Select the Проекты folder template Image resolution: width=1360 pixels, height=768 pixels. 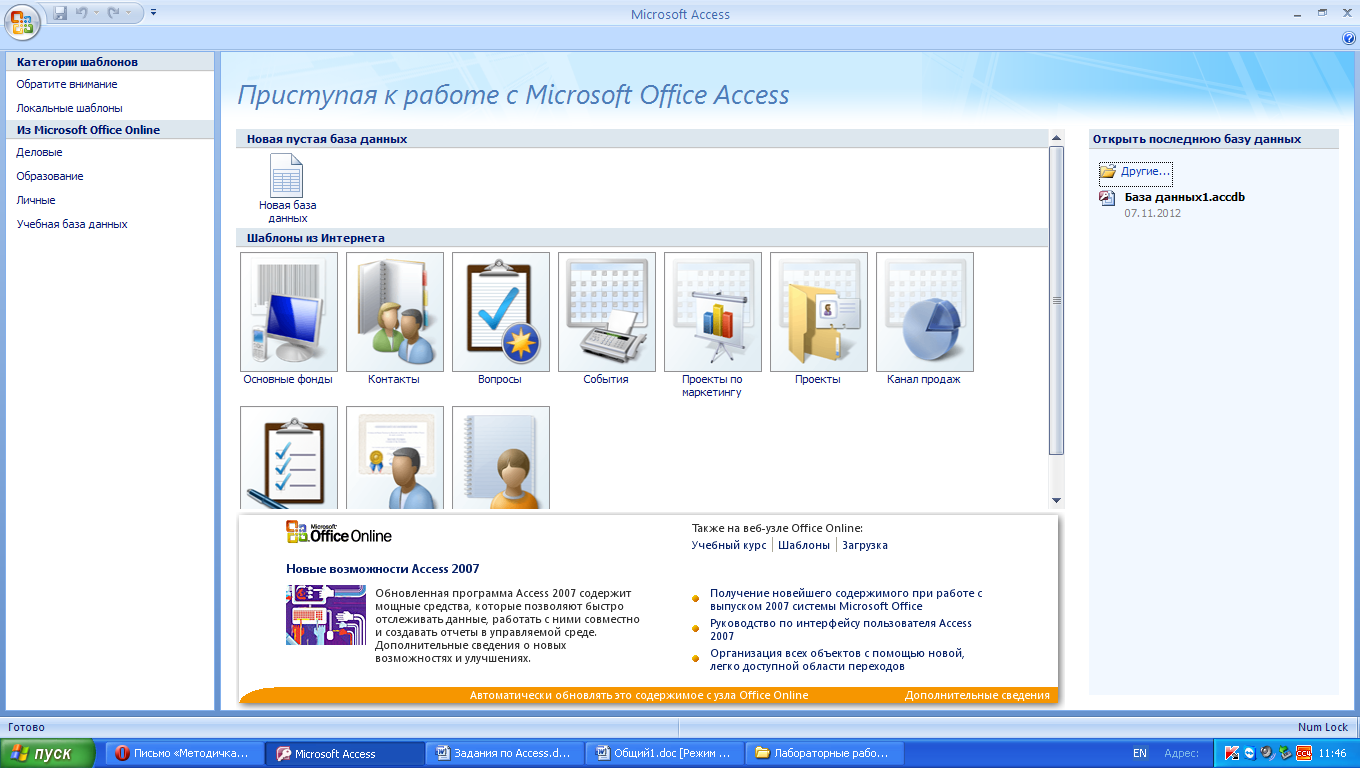point(818,319)
